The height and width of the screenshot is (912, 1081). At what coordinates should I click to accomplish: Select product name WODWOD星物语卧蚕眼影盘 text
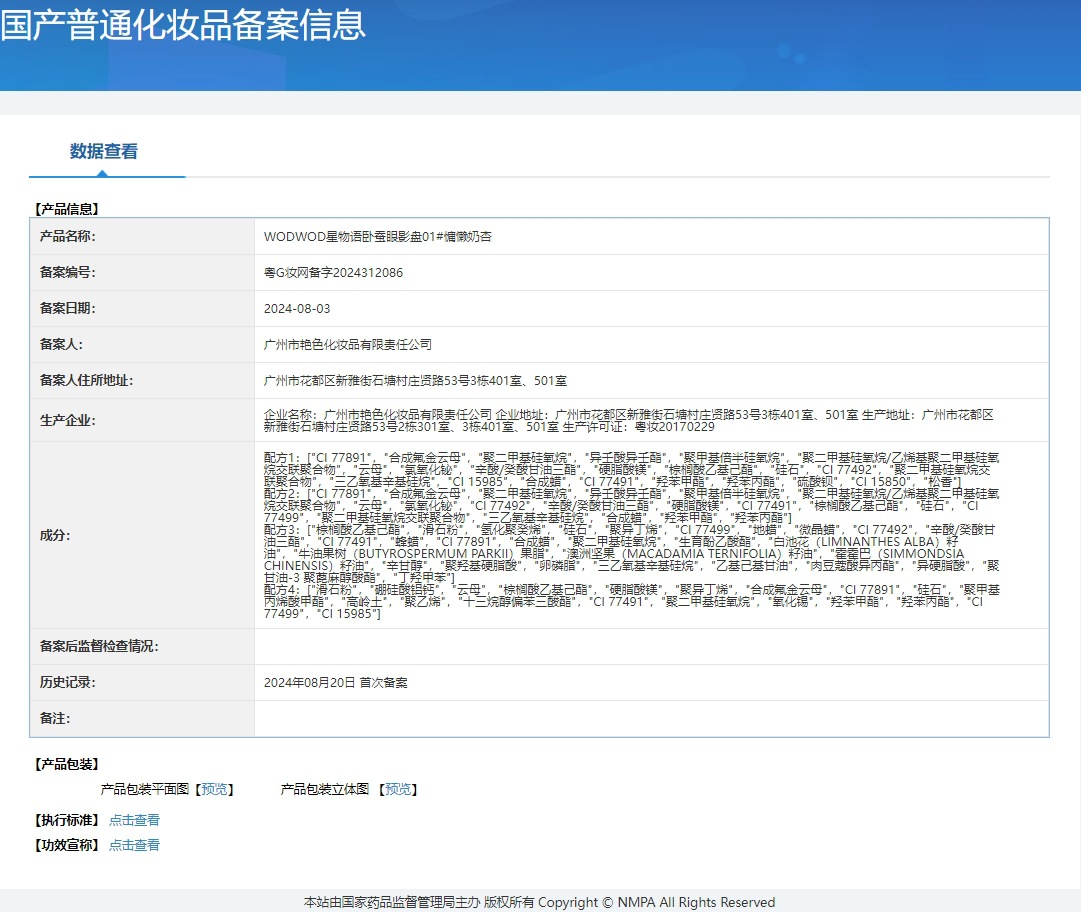point(378,236)
